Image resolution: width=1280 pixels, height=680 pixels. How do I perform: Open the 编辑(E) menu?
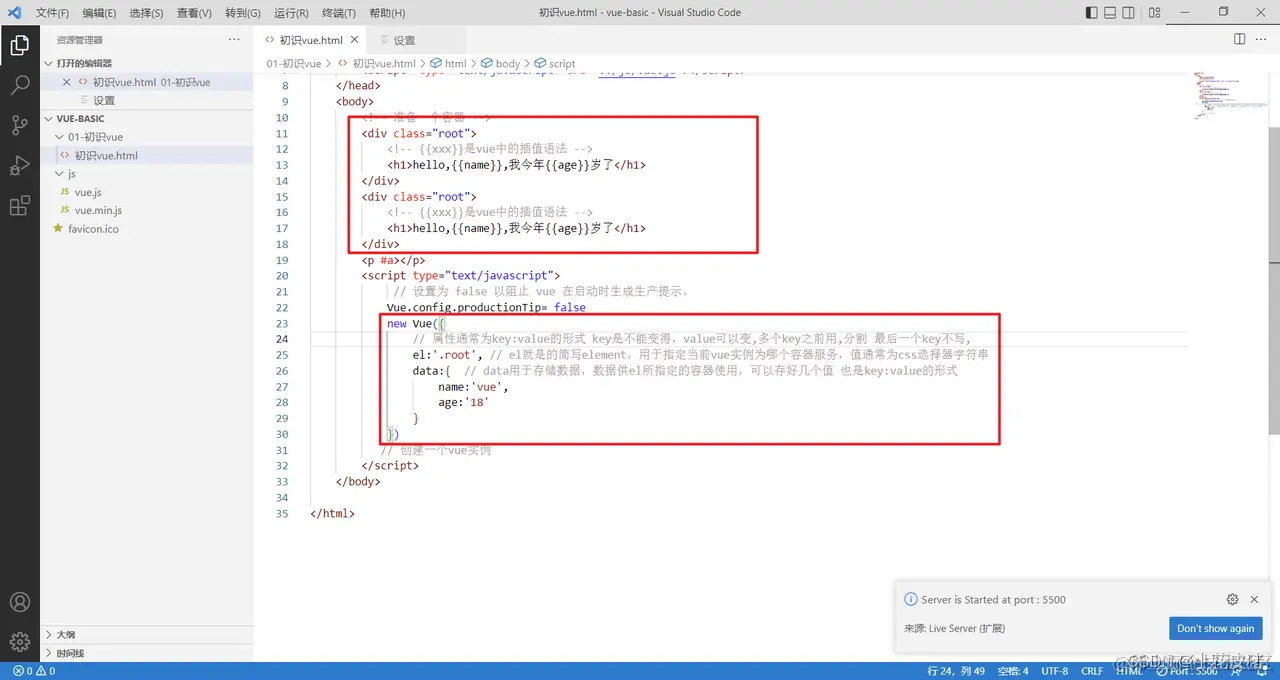99,13
